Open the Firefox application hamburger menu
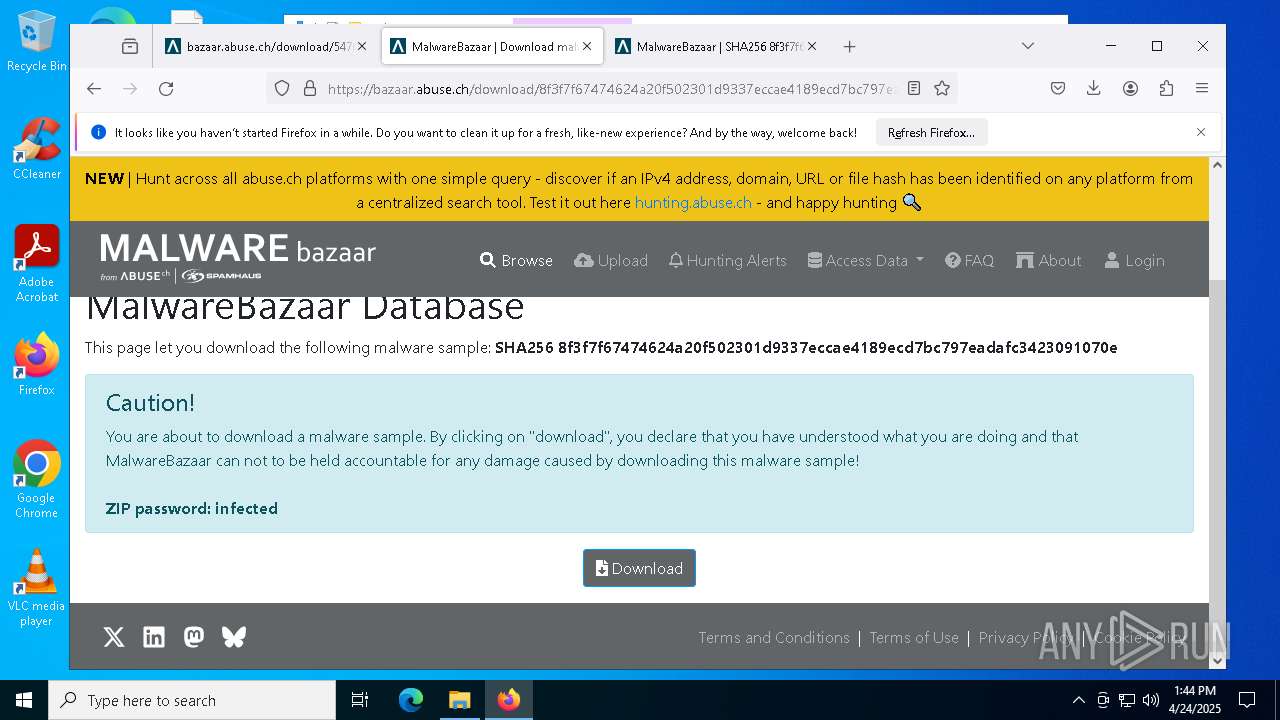Image resolution: width=1280 pixels, height=720 pixels. (x=1202, y=88)
